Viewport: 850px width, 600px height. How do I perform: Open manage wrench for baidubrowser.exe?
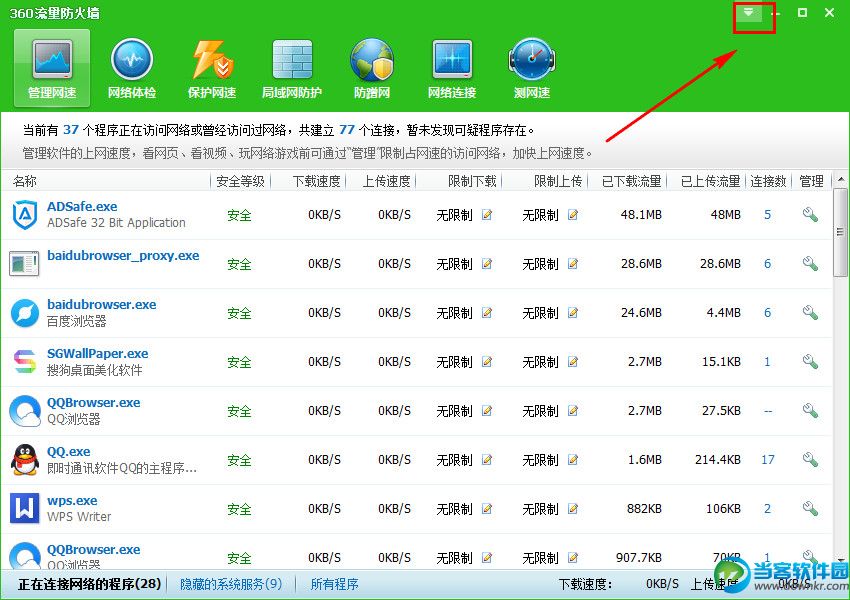[x=810, y=313]
